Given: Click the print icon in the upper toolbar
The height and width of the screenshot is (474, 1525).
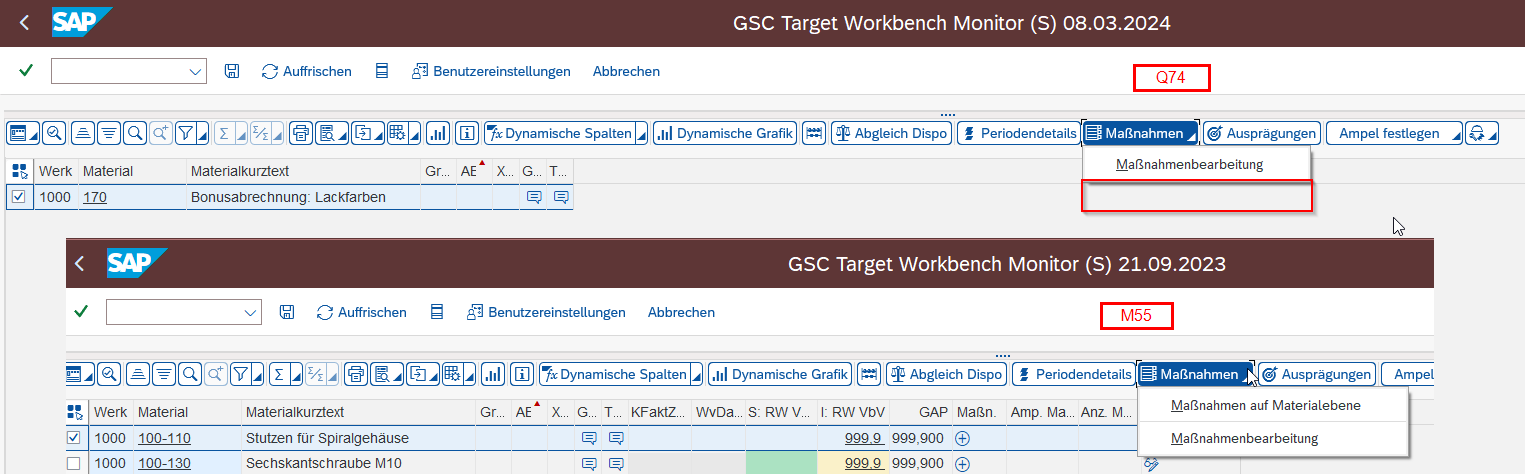Looking at the screenshot, I should 300,133.
